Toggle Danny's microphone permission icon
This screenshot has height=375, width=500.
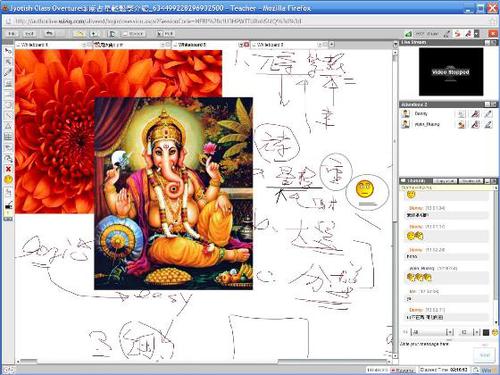point(475,114)
